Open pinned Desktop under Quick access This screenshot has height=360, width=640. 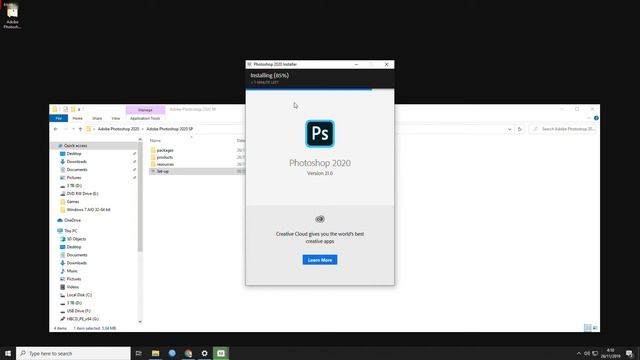pyautogui.click(x=73, y=153)
